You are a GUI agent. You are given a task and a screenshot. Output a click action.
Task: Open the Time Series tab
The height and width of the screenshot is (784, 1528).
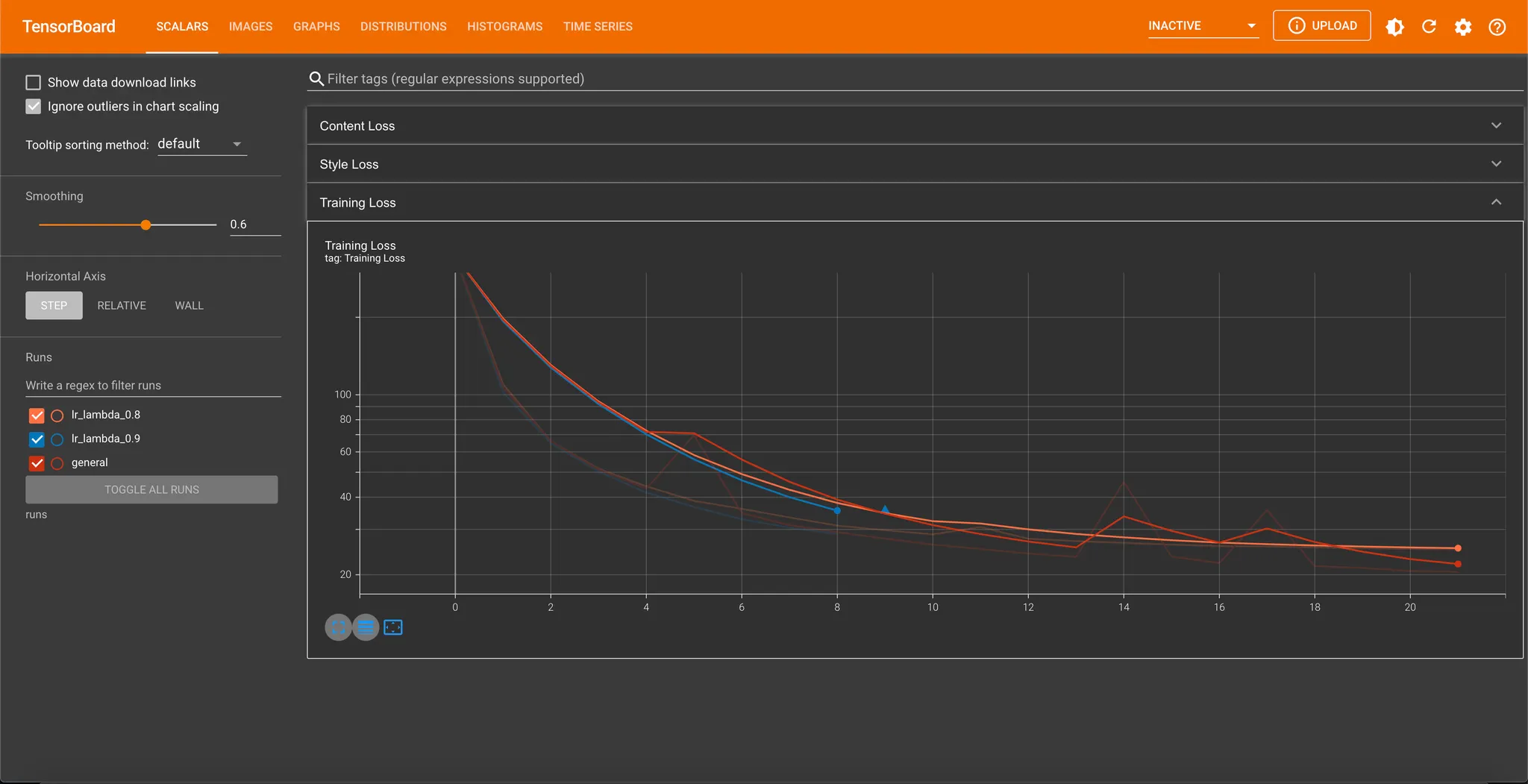pos(598,27)
